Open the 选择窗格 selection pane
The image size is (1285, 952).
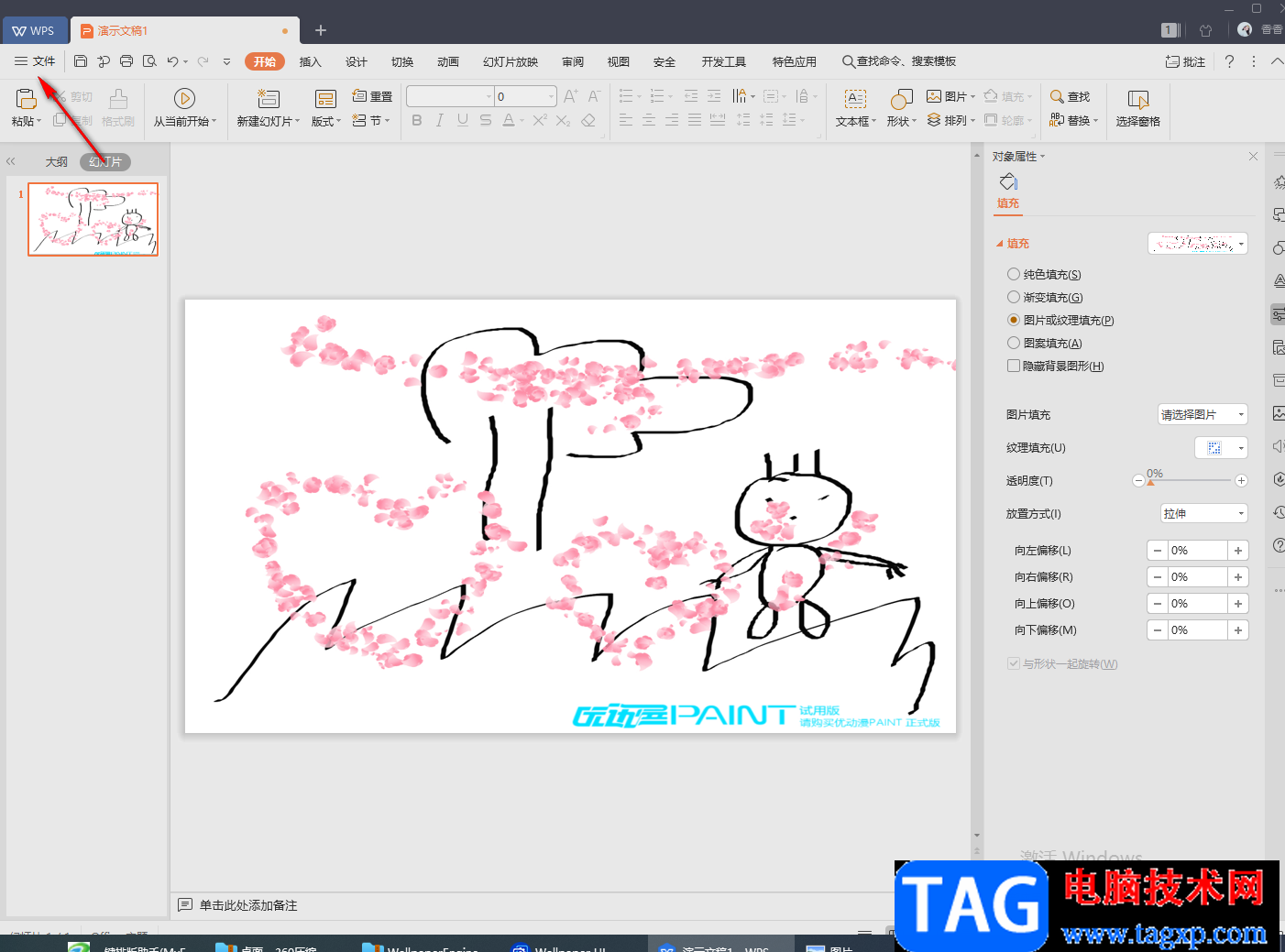pos(1138,107)
